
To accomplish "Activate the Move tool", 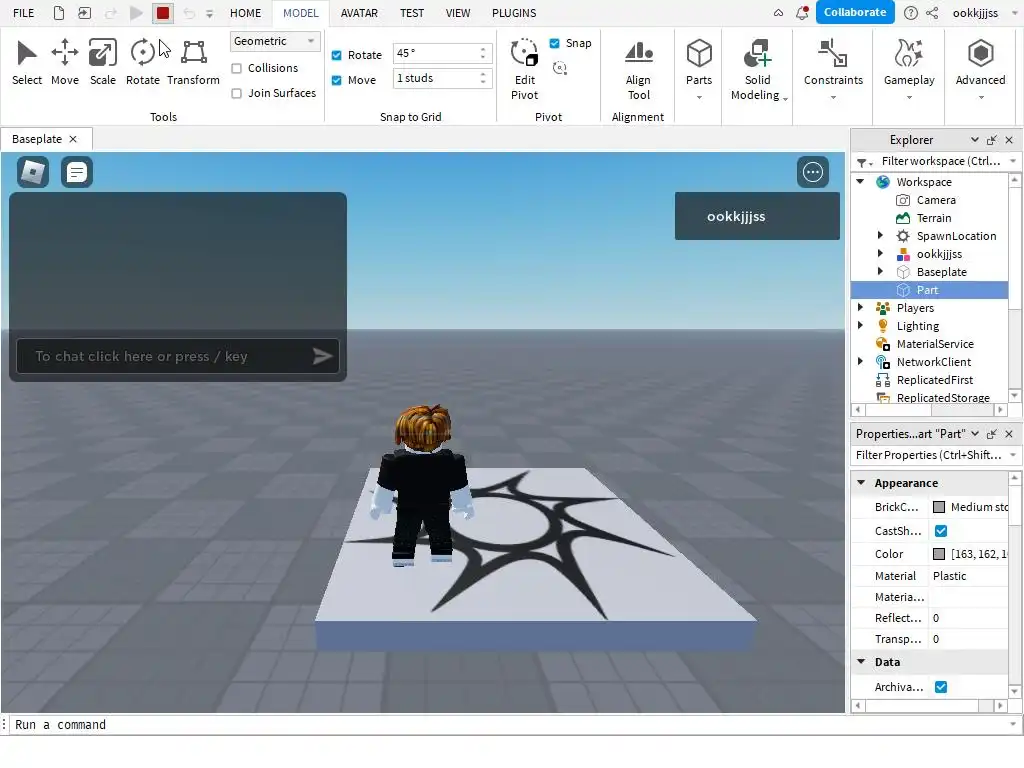I will (65, 62).
